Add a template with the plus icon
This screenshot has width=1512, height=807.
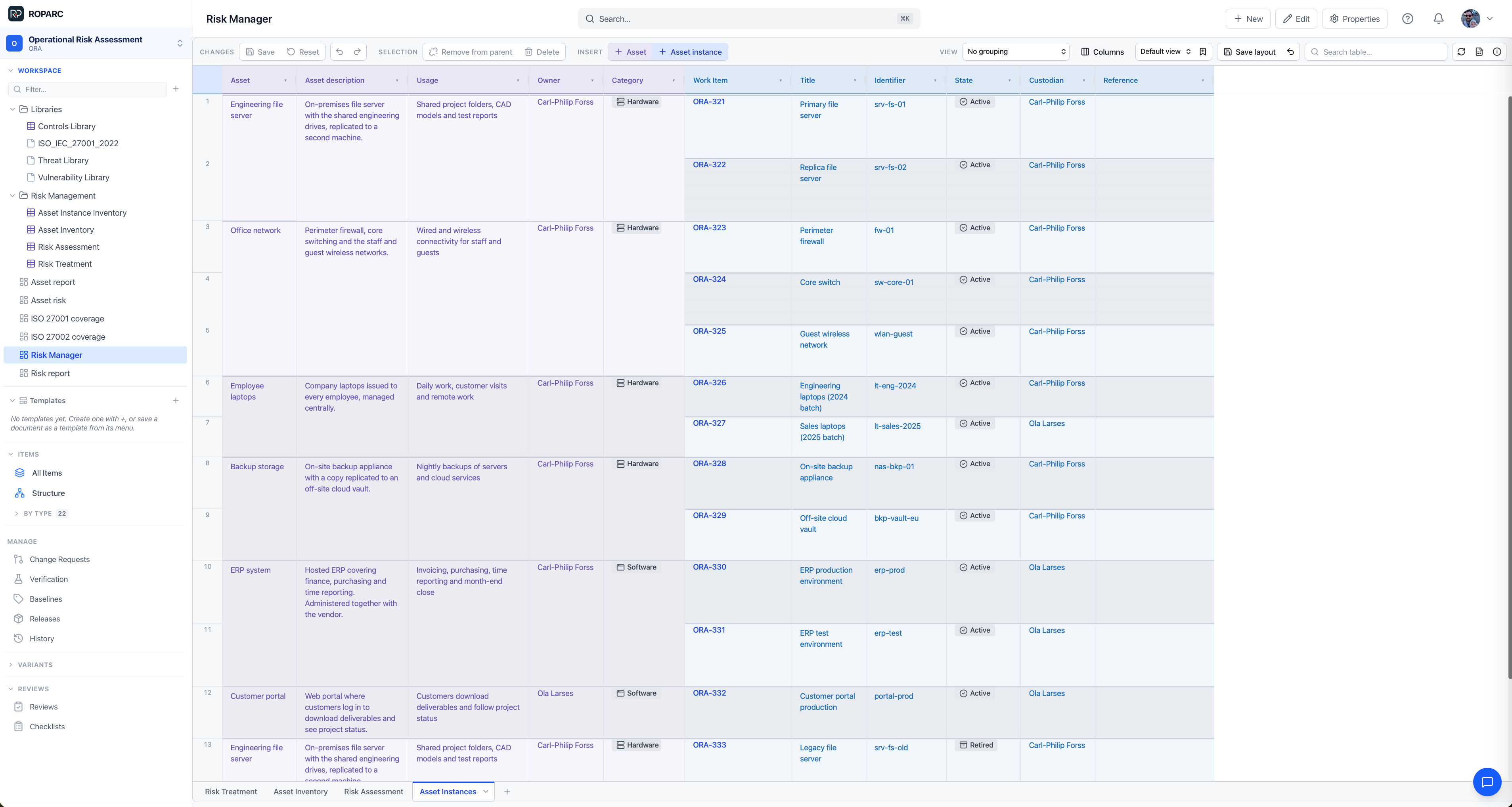point(176,400)
